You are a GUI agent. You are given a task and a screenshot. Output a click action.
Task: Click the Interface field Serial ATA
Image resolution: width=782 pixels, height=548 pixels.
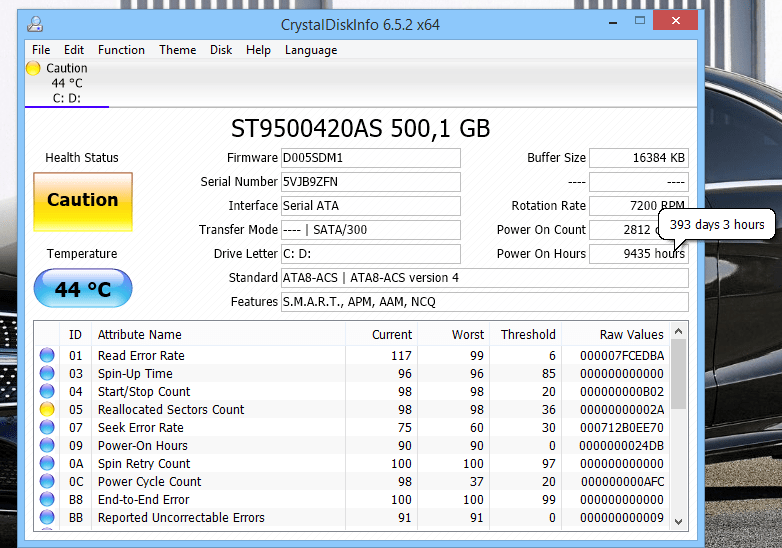click(371, 206)
